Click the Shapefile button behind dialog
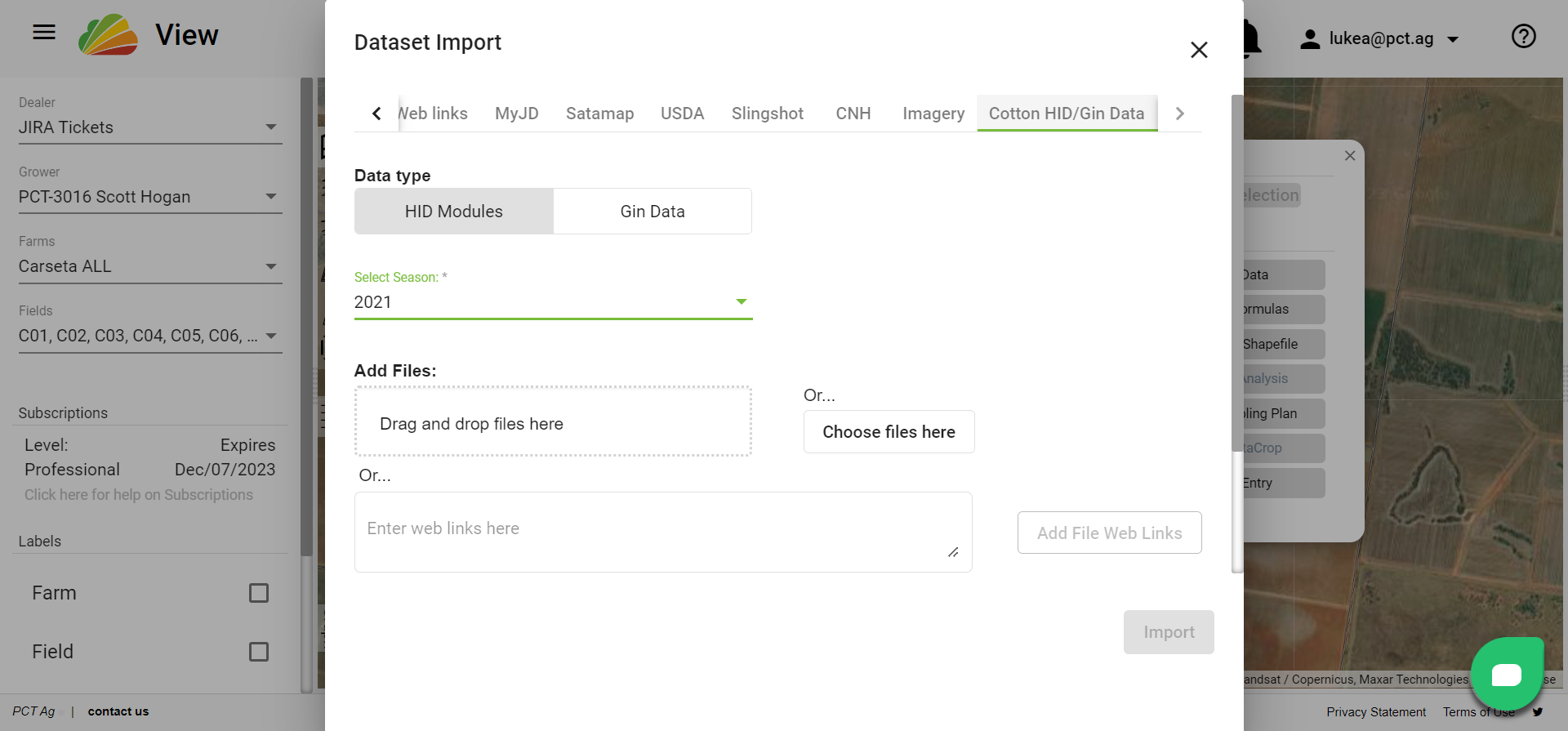Image resolution: width=1568 pixels, height=731 pixels. pos(1284,344)
